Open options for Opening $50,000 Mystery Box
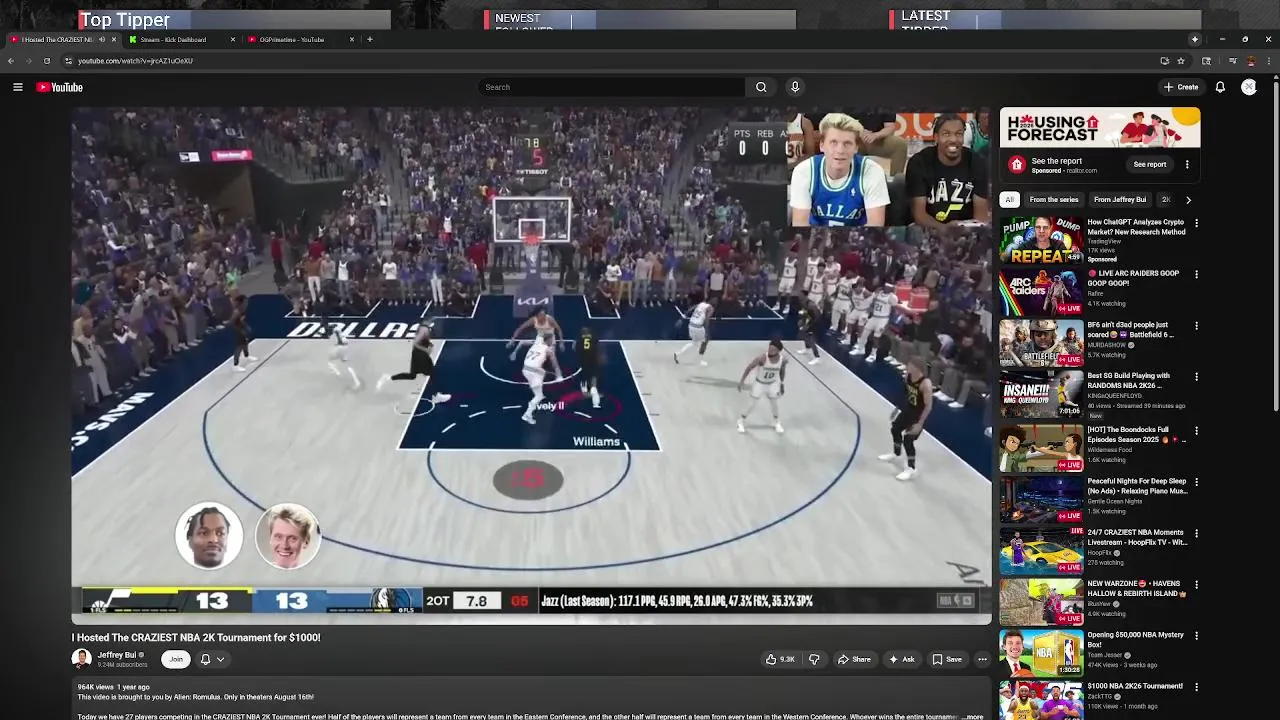1280x720 pixels. [x=1196, y=636]
